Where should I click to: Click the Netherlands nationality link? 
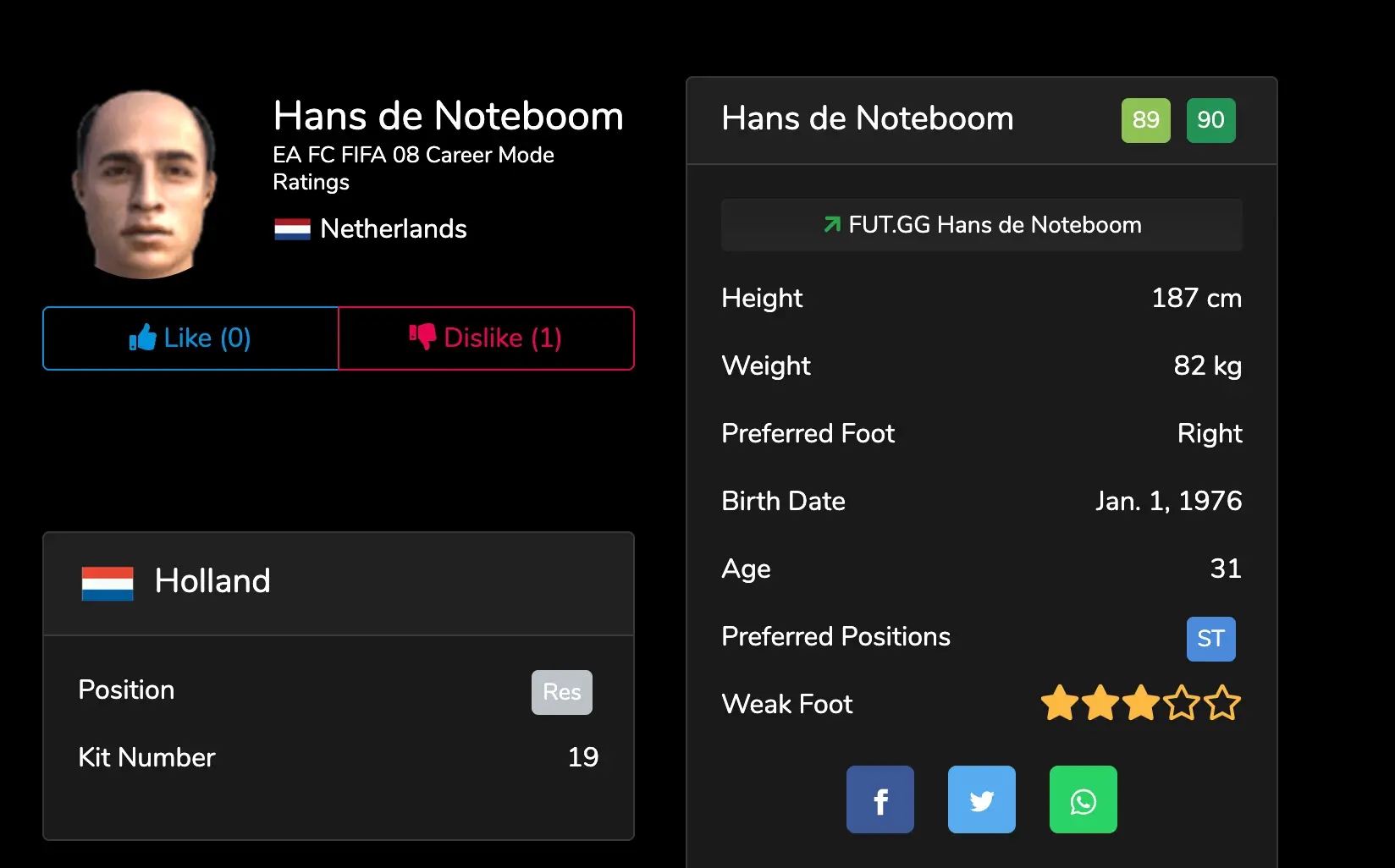(394, 229)
